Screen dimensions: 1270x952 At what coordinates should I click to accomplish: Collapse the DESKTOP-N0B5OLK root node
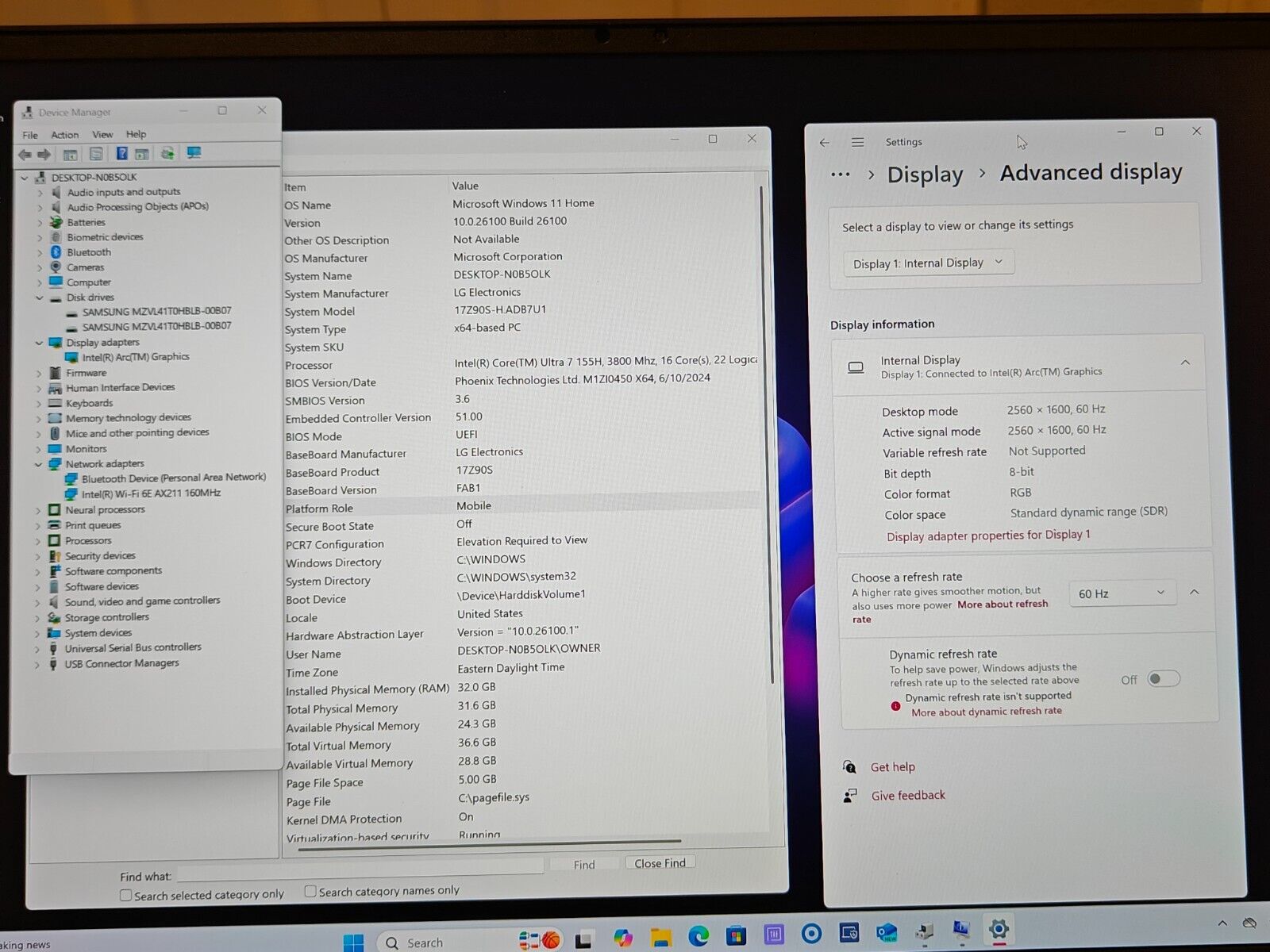tap(25, 178)
